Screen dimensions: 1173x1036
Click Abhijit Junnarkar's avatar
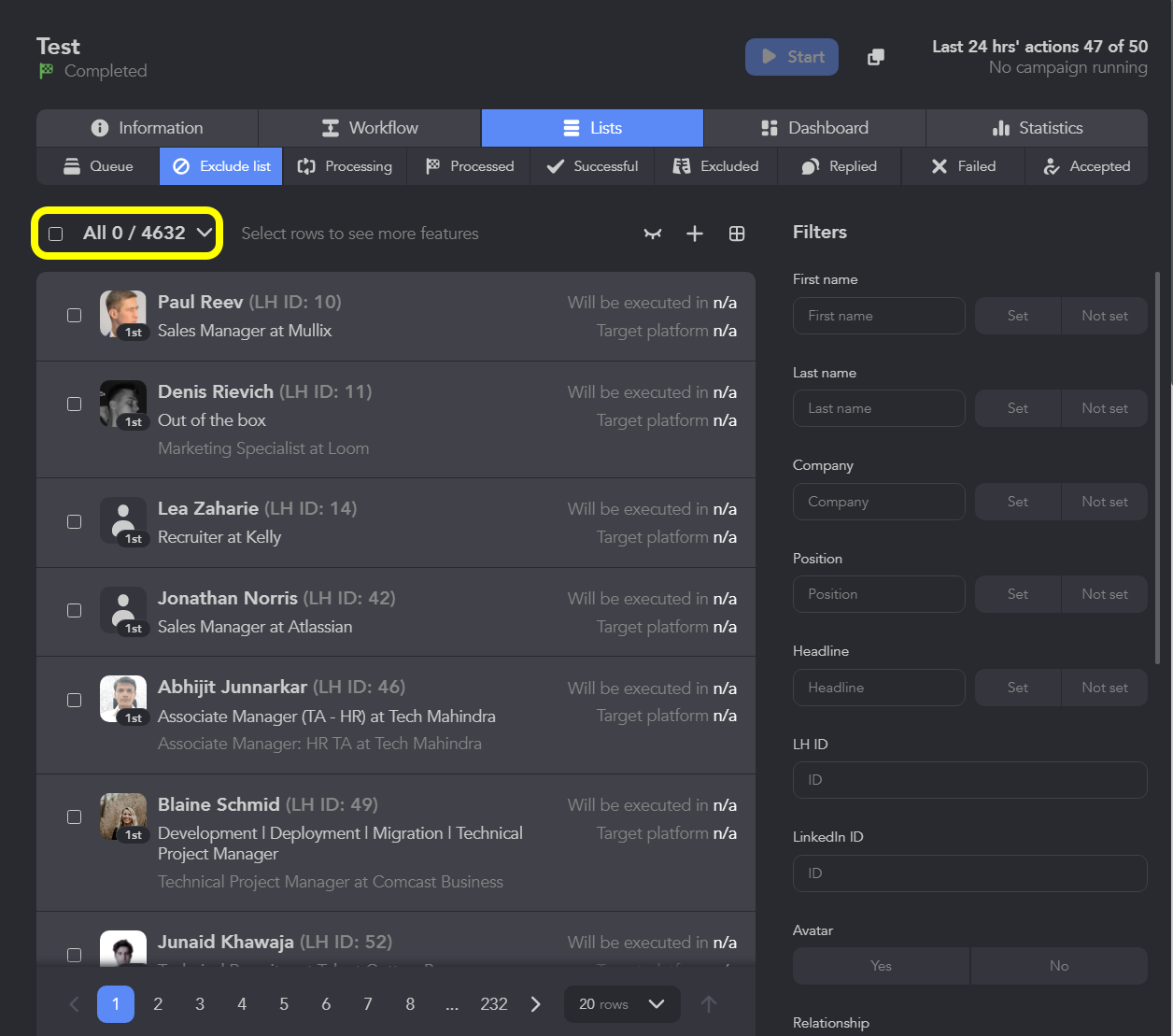123,699
